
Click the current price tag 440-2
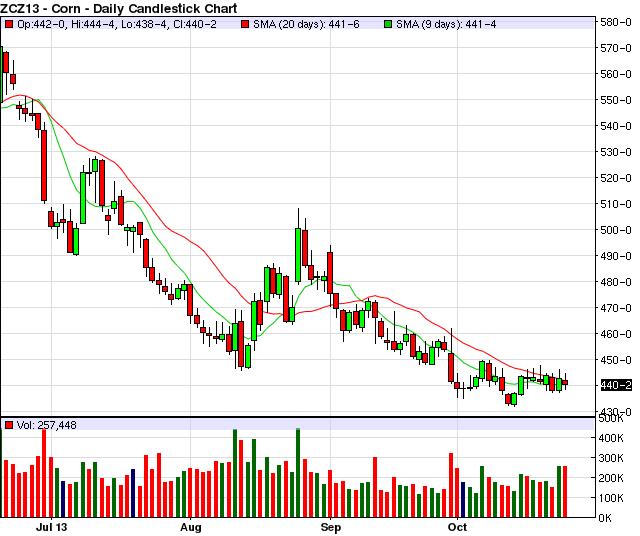pos(616,385)
